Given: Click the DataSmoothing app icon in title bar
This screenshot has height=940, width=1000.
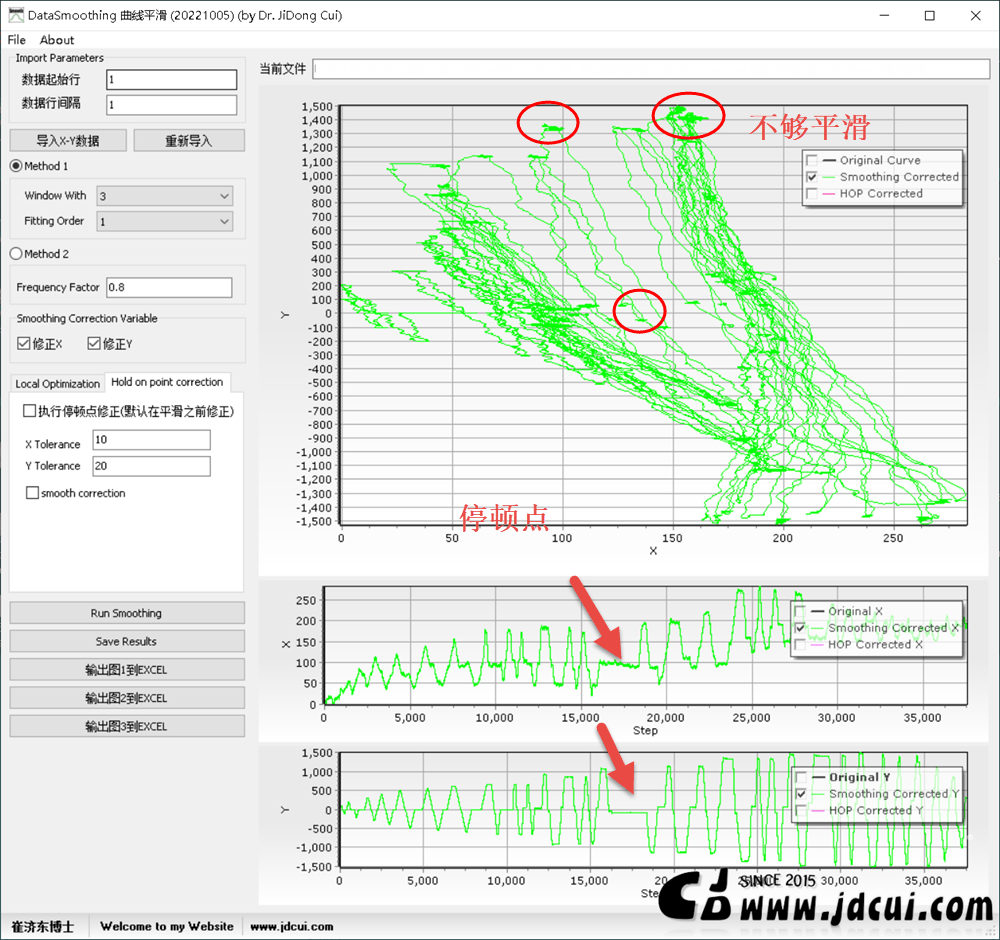Looking at the screenshot, I should [x=15, y=15].
